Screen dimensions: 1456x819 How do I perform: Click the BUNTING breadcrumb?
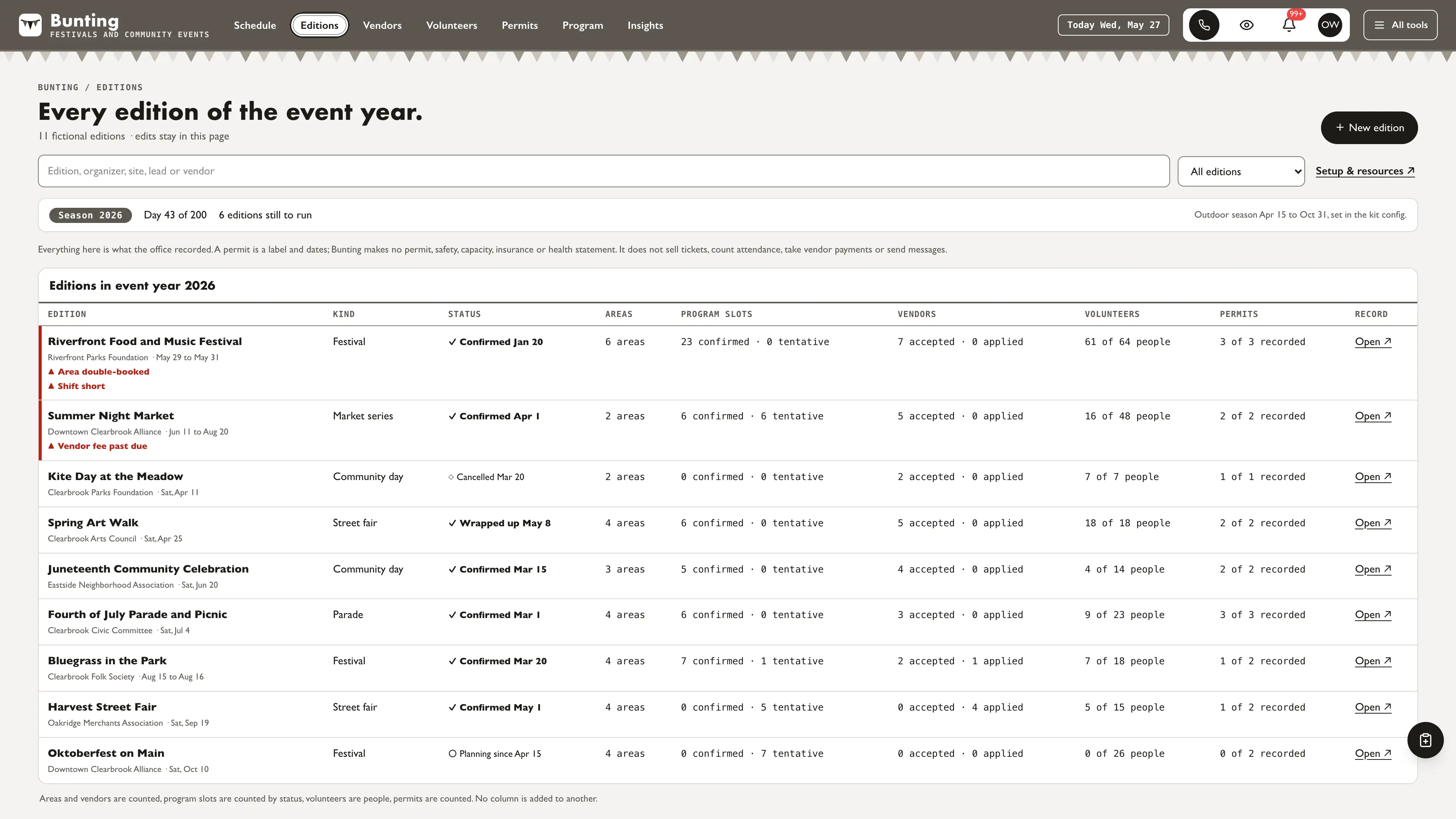pos(58,88)
